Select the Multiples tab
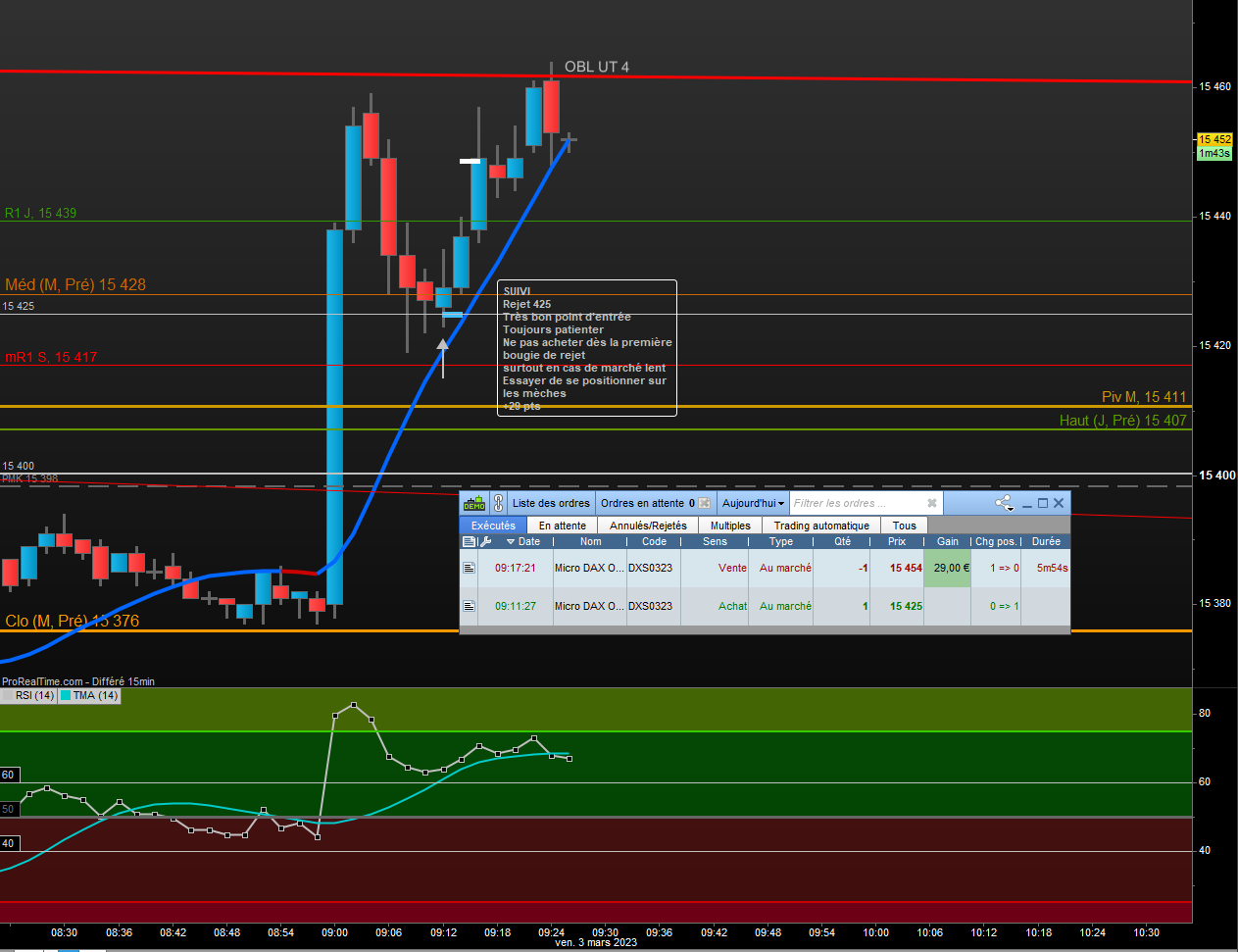1238x952 pixels. point(730,526)
